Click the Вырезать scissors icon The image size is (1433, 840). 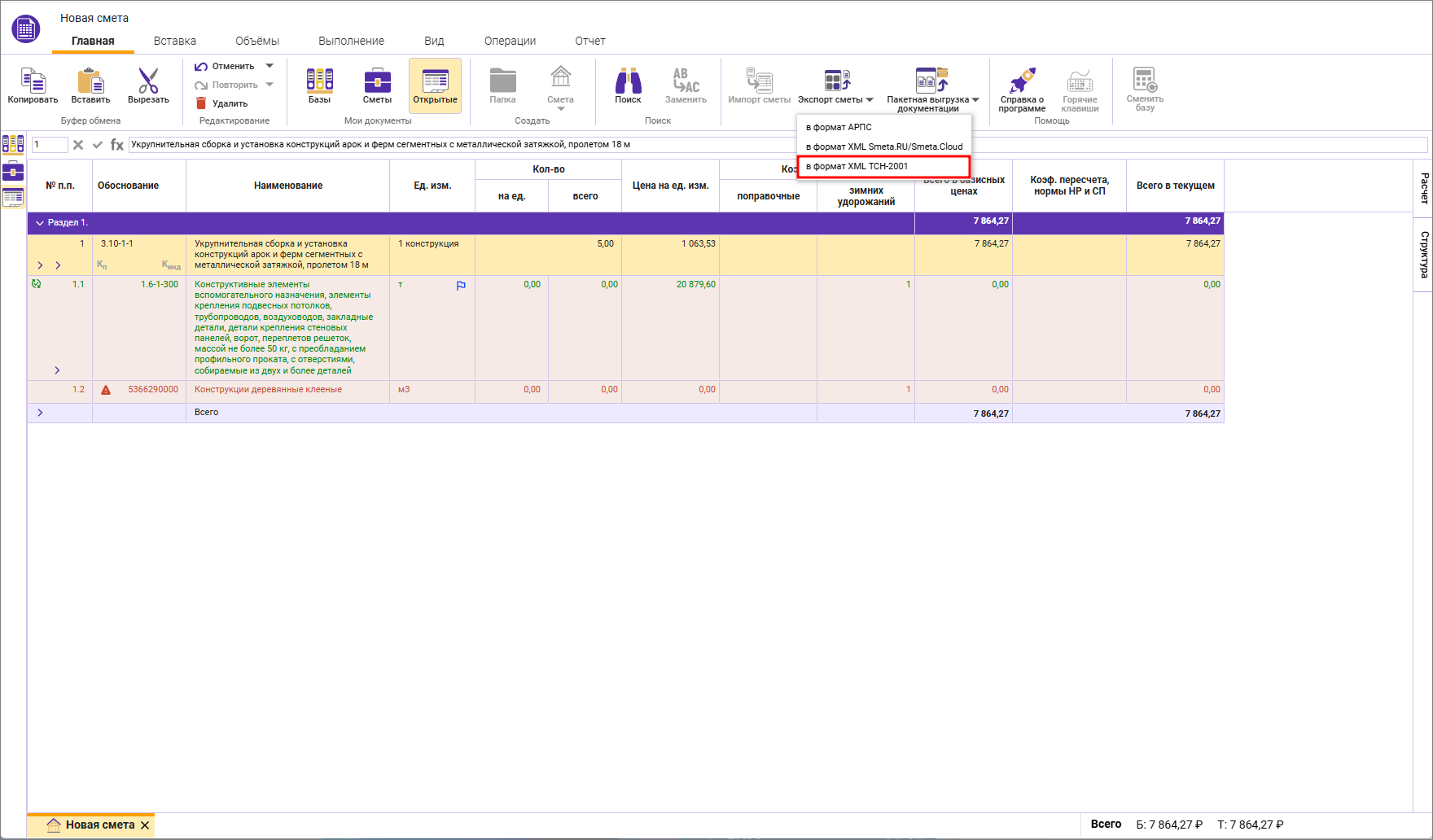click(148, 81)
